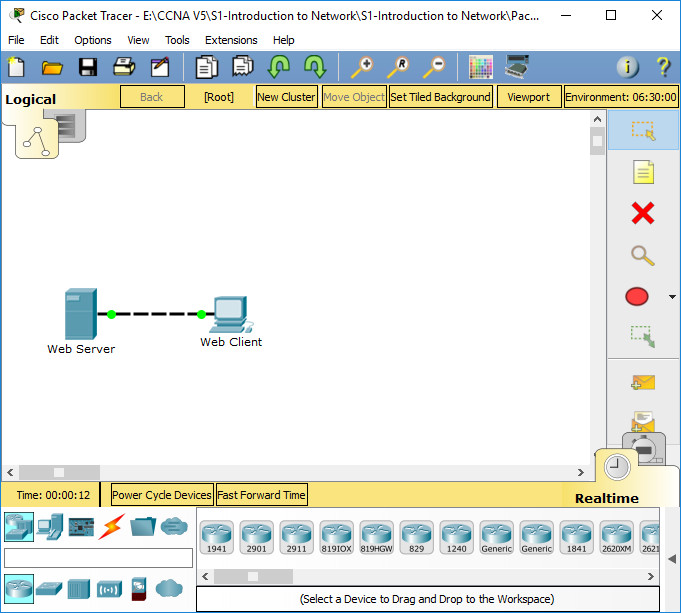The image size is (681, 613).
Task: Select the Network Devices category icon
Action: [x=19, y=527]
